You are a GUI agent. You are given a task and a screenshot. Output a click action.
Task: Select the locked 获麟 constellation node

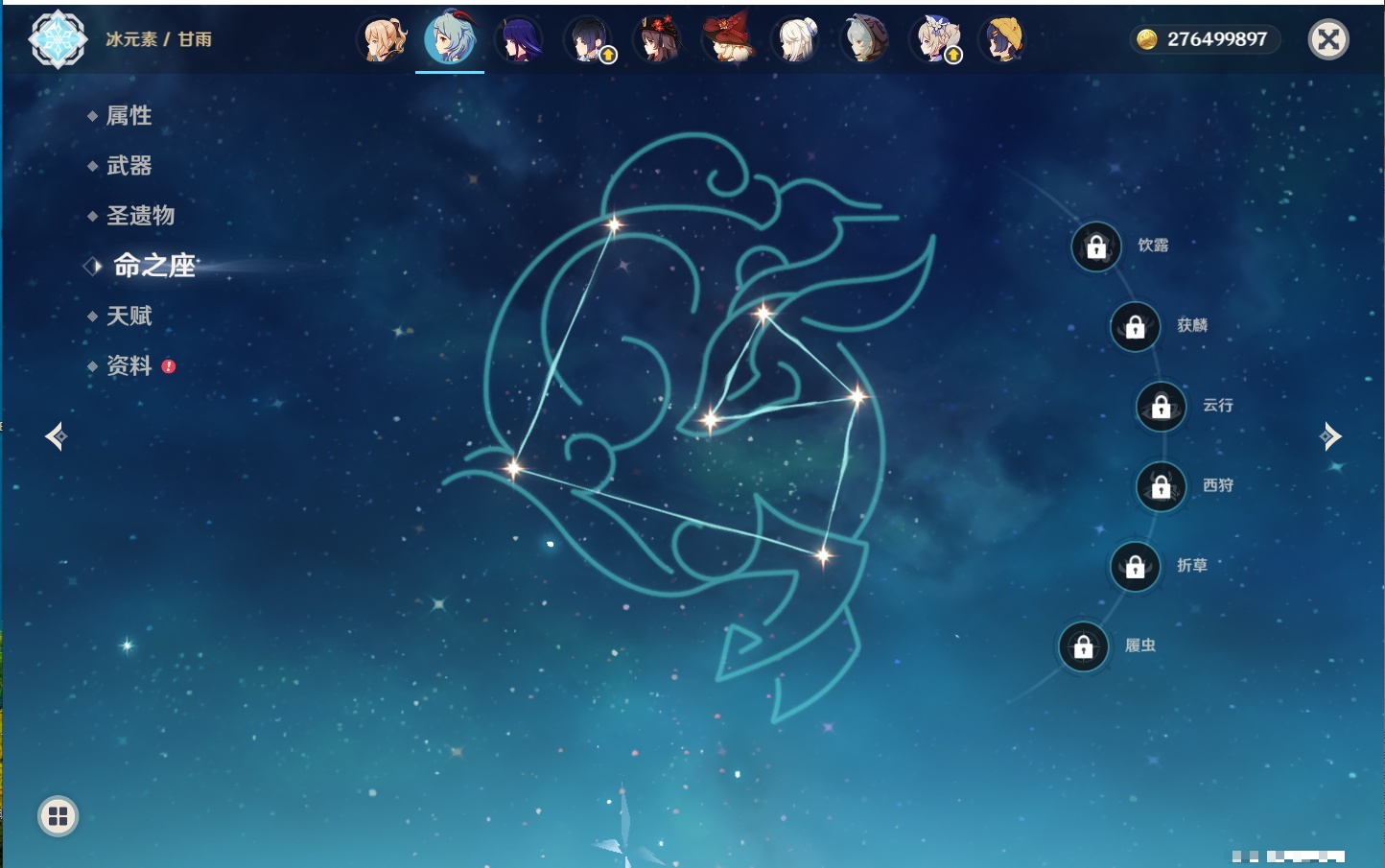click(1136, 327)
